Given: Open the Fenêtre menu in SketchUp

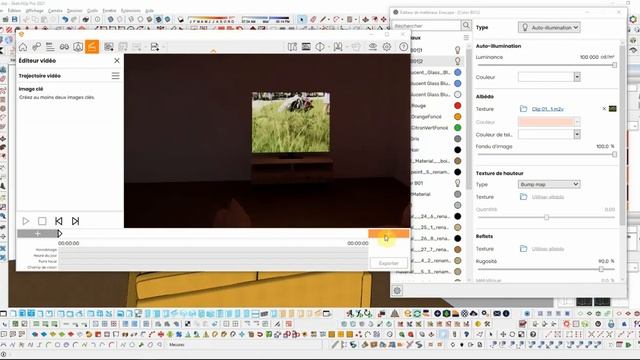Looking at the screenshot, I should pos(109,11).
